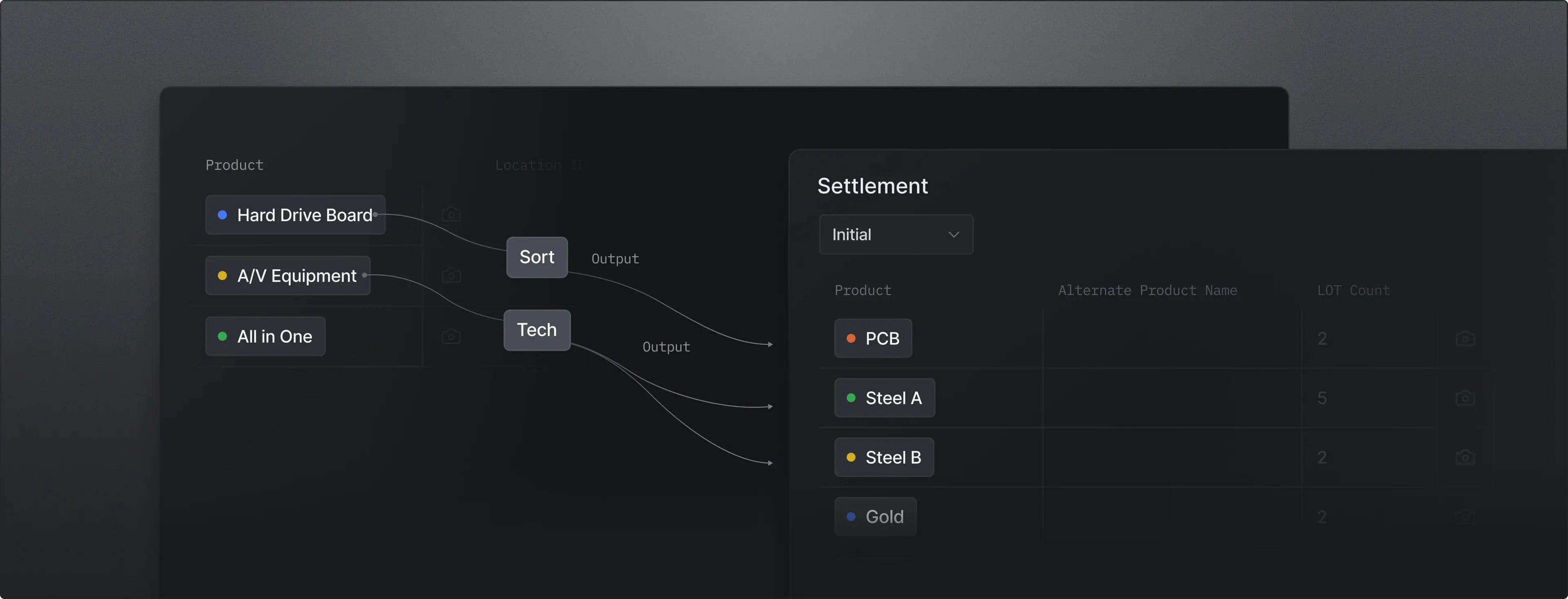1568x599 pixels.
Task: Click camera icon in A/V Equipment row
Action: pyautogui.click(x=451, y=275)
